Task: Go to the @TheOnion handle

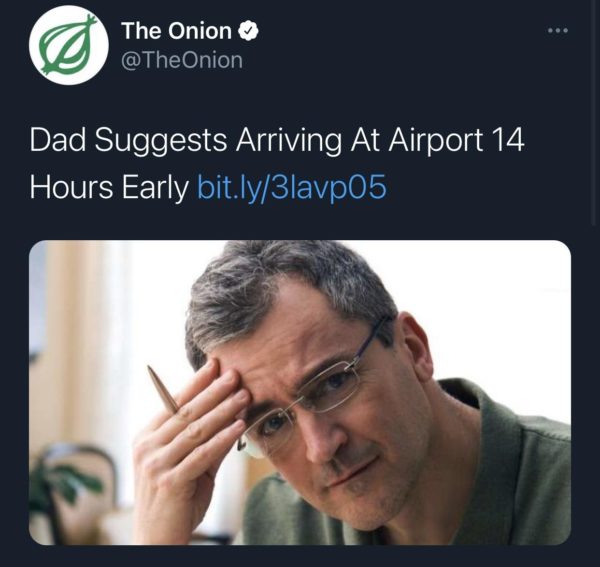Action: [x=182, y=60]
